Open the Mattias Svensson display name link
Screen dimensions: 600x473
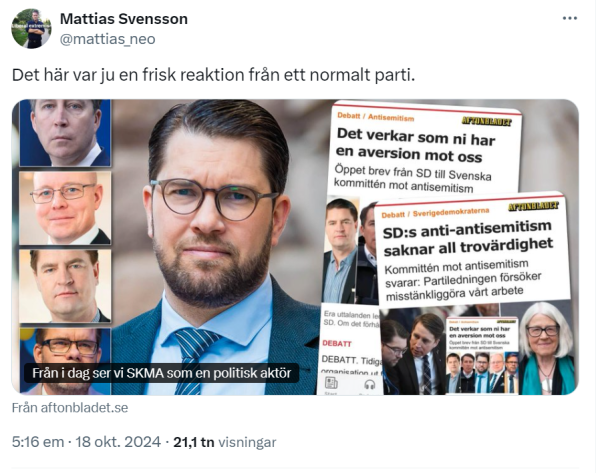(124, 19)
